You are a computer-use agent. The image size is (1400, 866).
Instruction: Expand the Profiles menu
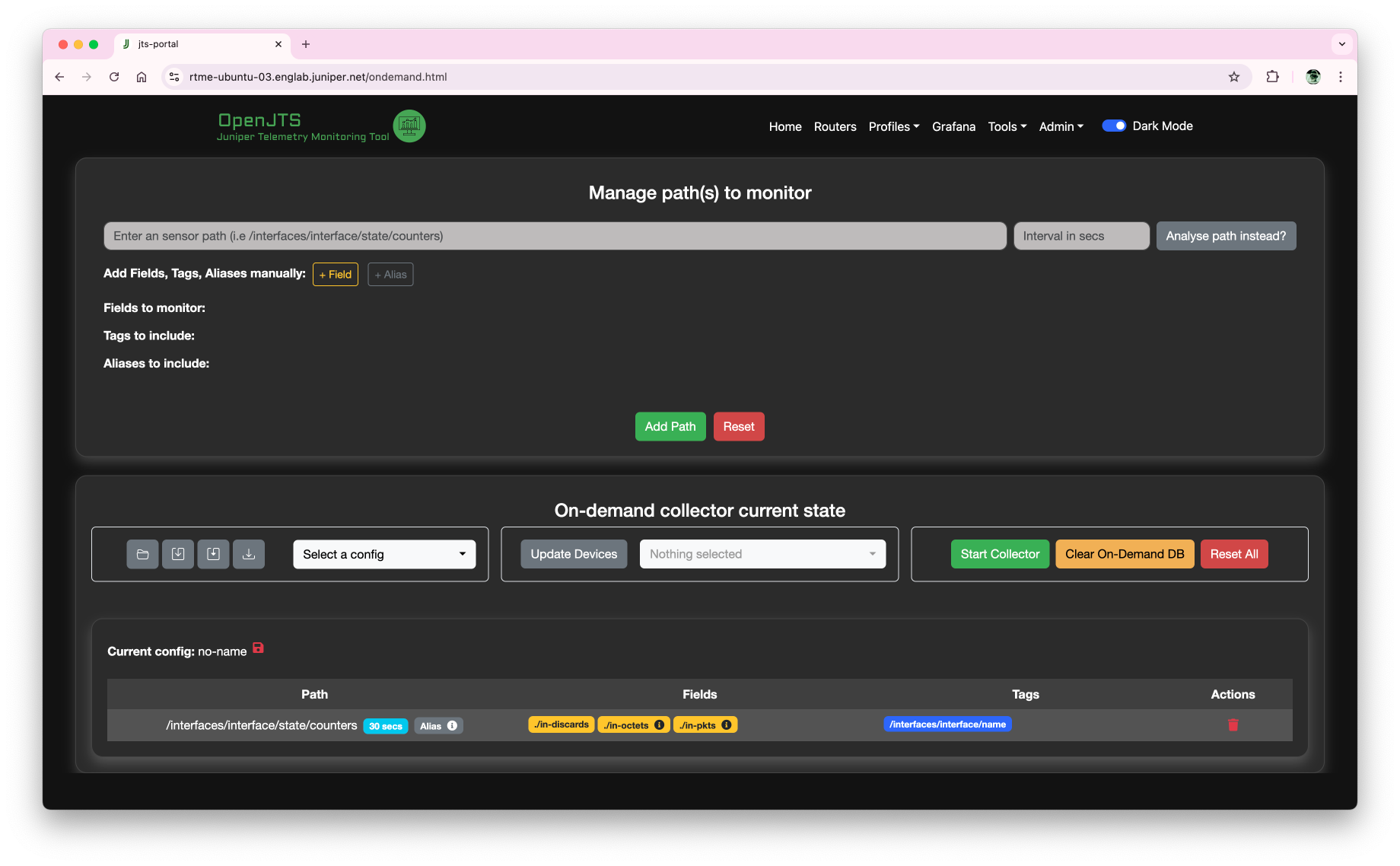(x=893, y=127)
